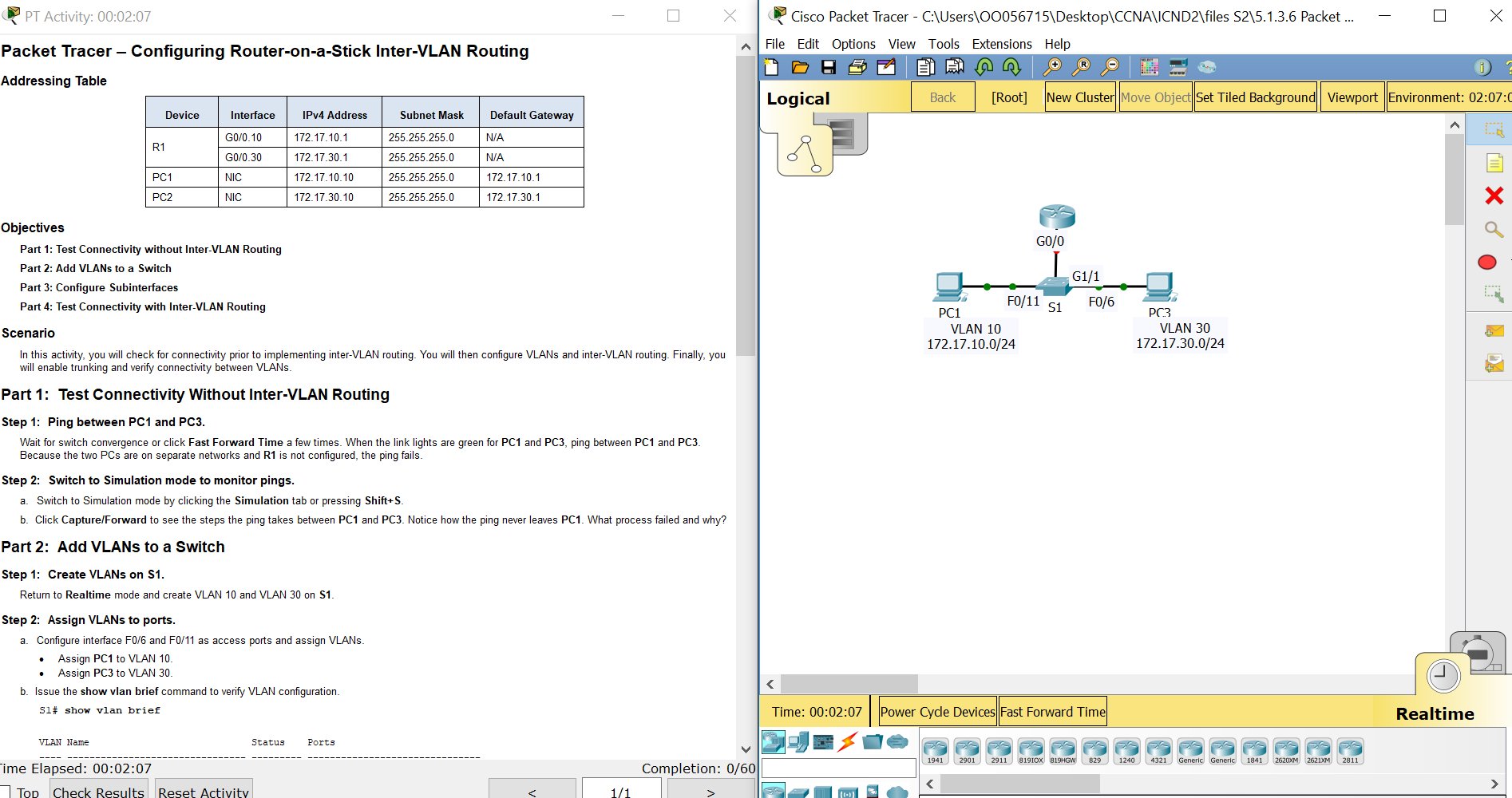Click the New file icon in Packet Tracer toolbar
The height and width of the screenshot is (798, 1512).
[x=772, y=68]
